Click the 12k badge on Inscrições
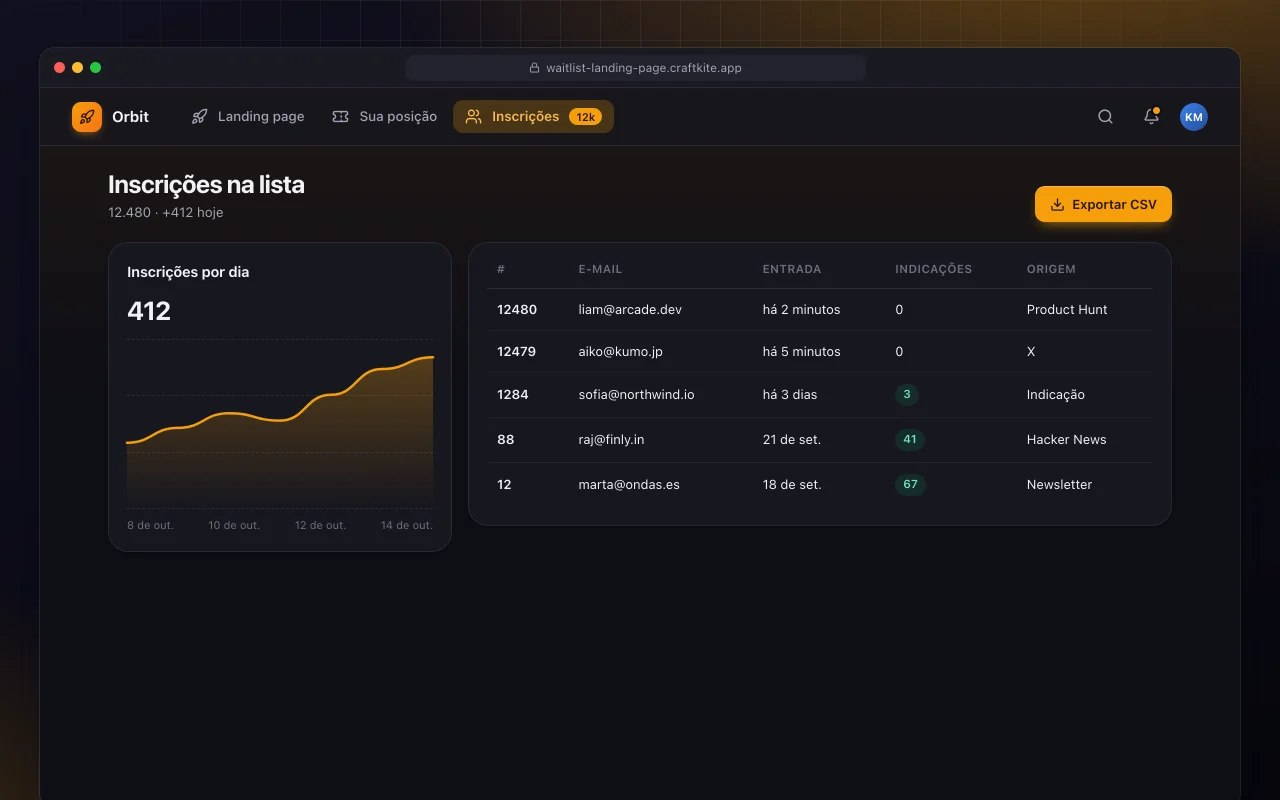 tap(585, 117)
